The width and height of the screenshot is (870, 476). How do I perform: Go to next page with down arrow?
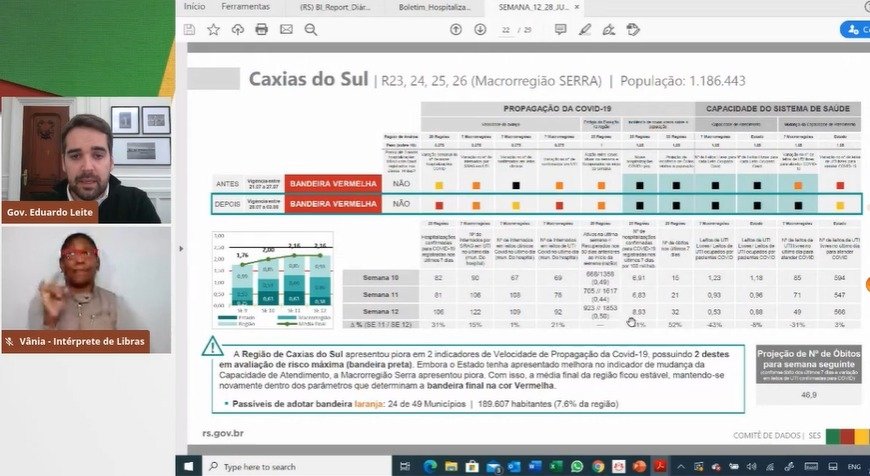(480, 30)
